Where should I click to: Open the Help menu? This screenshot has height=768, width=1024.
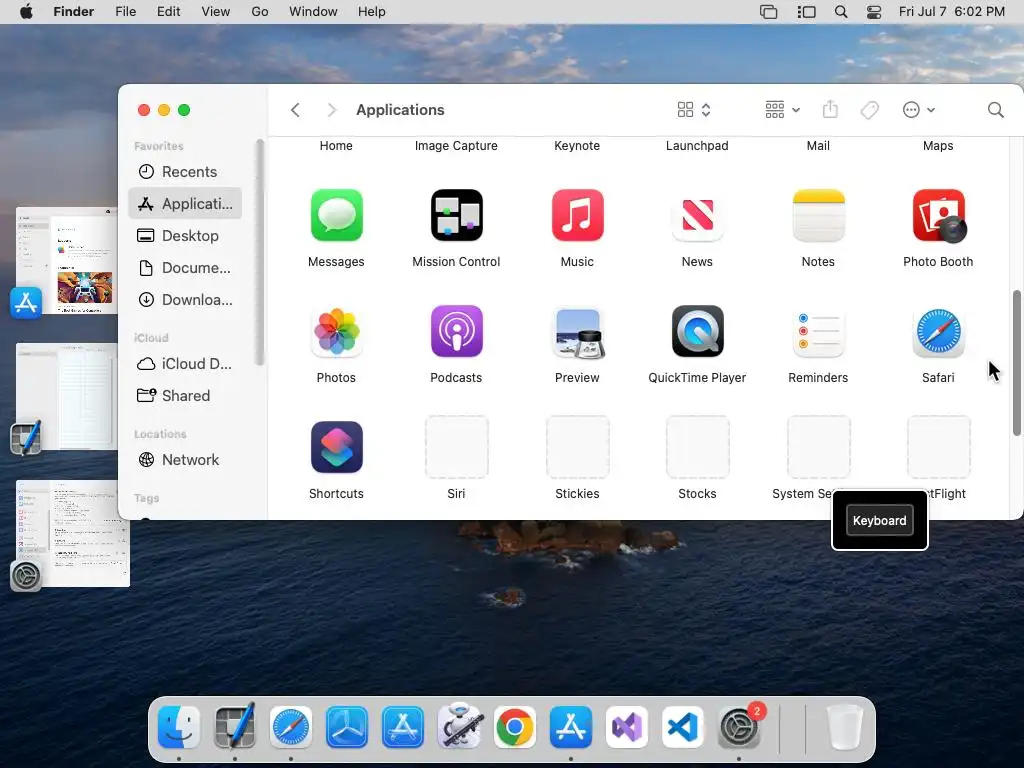pos(372,12)
